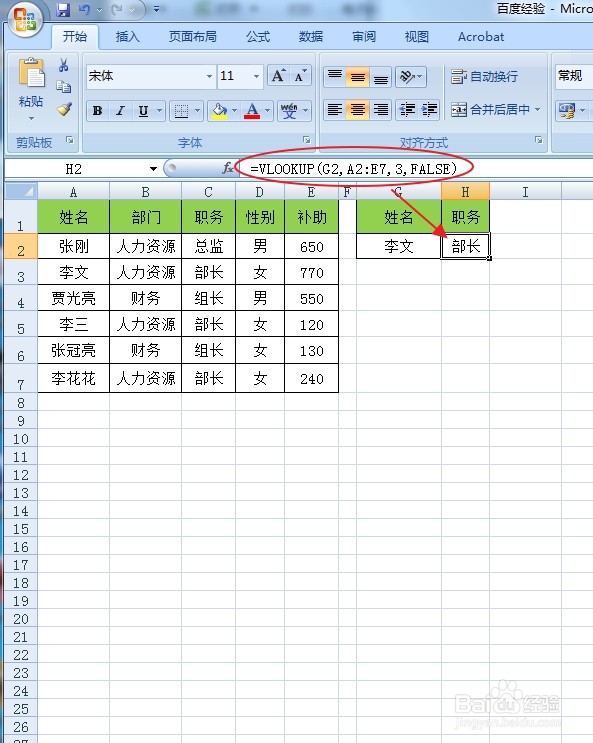The image size is (593, 743).
Task: Toggle 自动换行 wrap text
Action: pos(484,76)
